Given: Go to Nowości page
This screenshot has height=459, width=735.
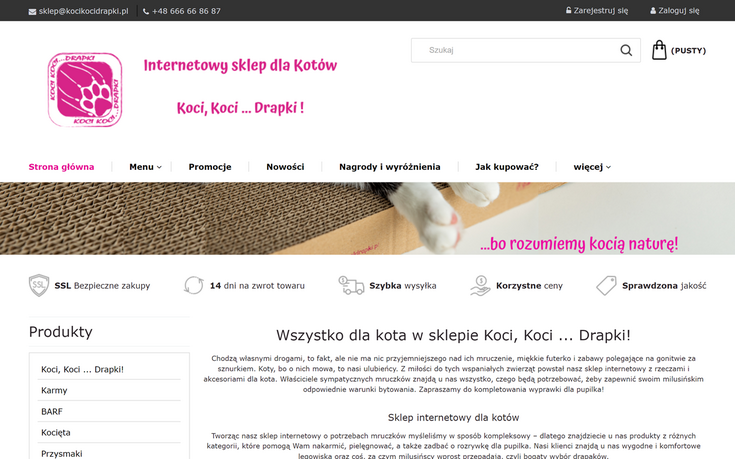Looking at the screenshot, I should [x=285, y=167].
